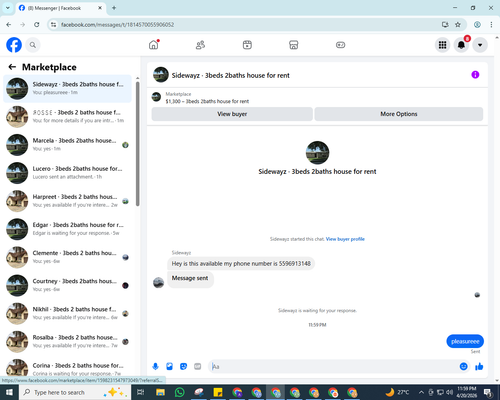
Task: Open the notifications bell icon
Action: 461,45
